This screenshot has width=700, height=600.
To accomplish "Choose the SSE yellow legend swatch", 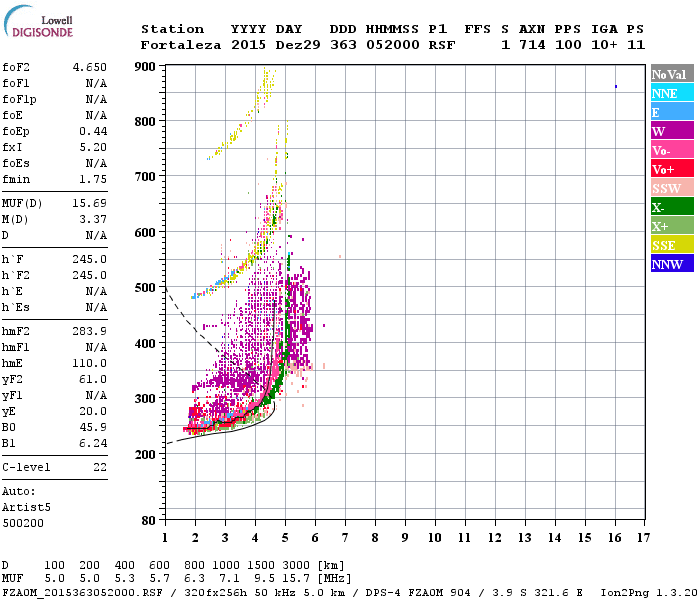I will click(x=672, y=245).
